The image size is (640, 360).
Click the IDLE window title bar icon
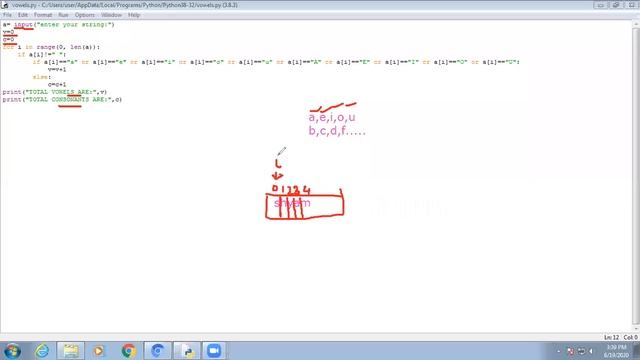(5, 5)
